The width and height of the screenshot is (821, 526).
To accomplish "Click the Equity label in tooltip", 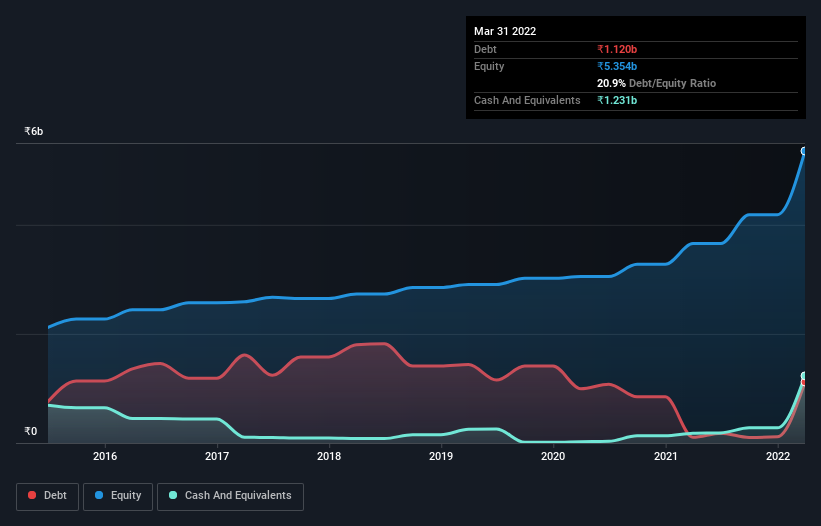I will click(x=489, y=66).
